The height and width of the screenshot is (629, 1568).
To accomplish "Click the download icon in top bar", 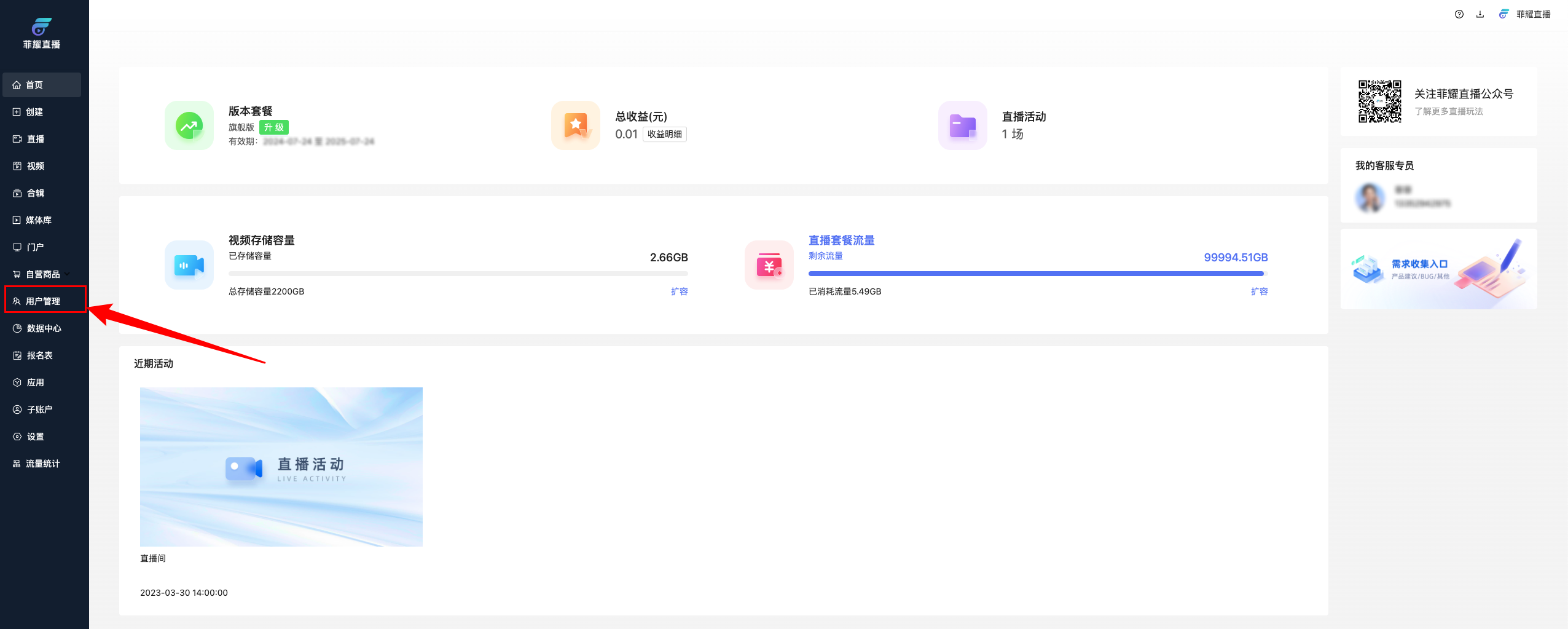I will (x=1480, y=14).
